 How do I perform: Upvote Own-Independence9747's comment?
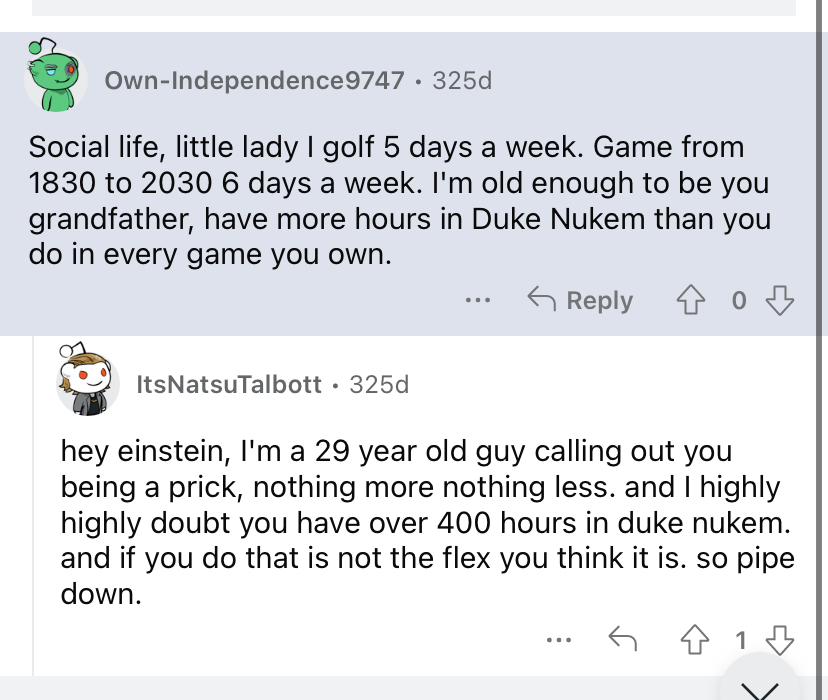[x=691, y=300]
